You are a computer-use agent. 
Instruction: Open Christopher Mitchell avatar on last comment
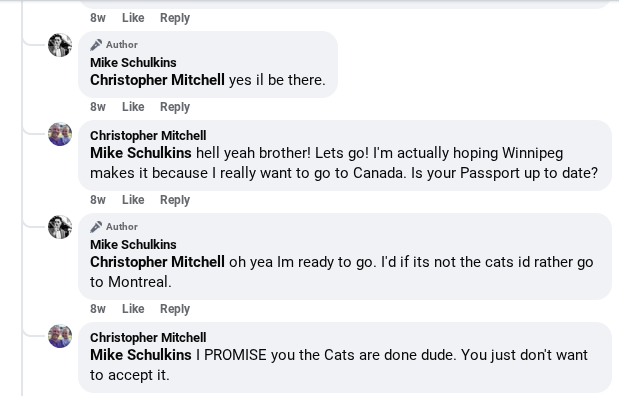[60, 336]
